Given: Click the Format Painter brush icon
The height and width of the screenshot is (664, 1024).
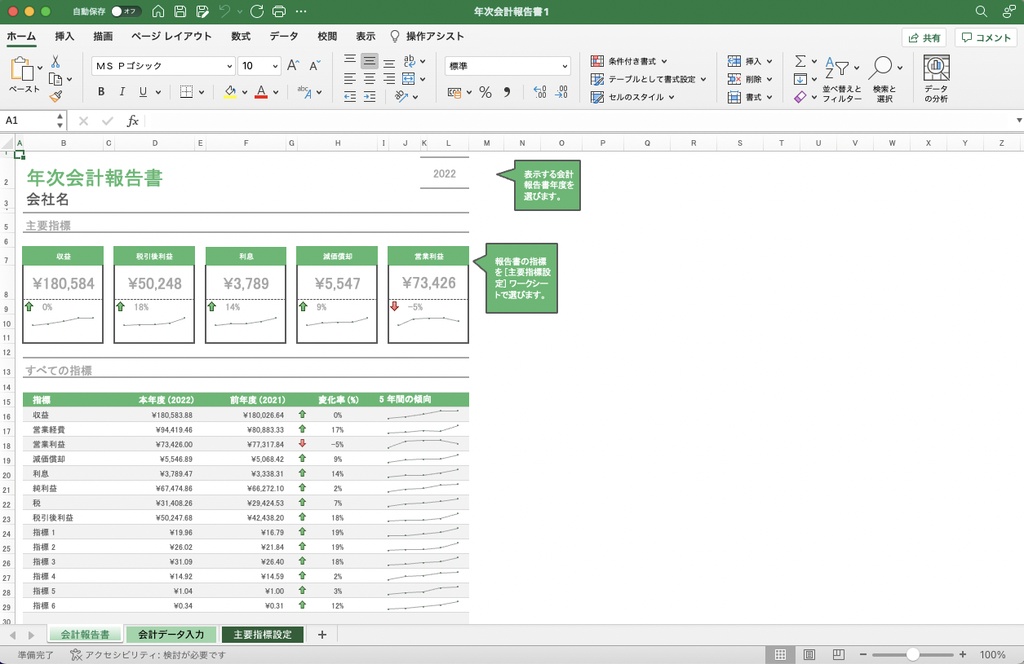Looking at the screenshot, I should click(x=56, y=97).
